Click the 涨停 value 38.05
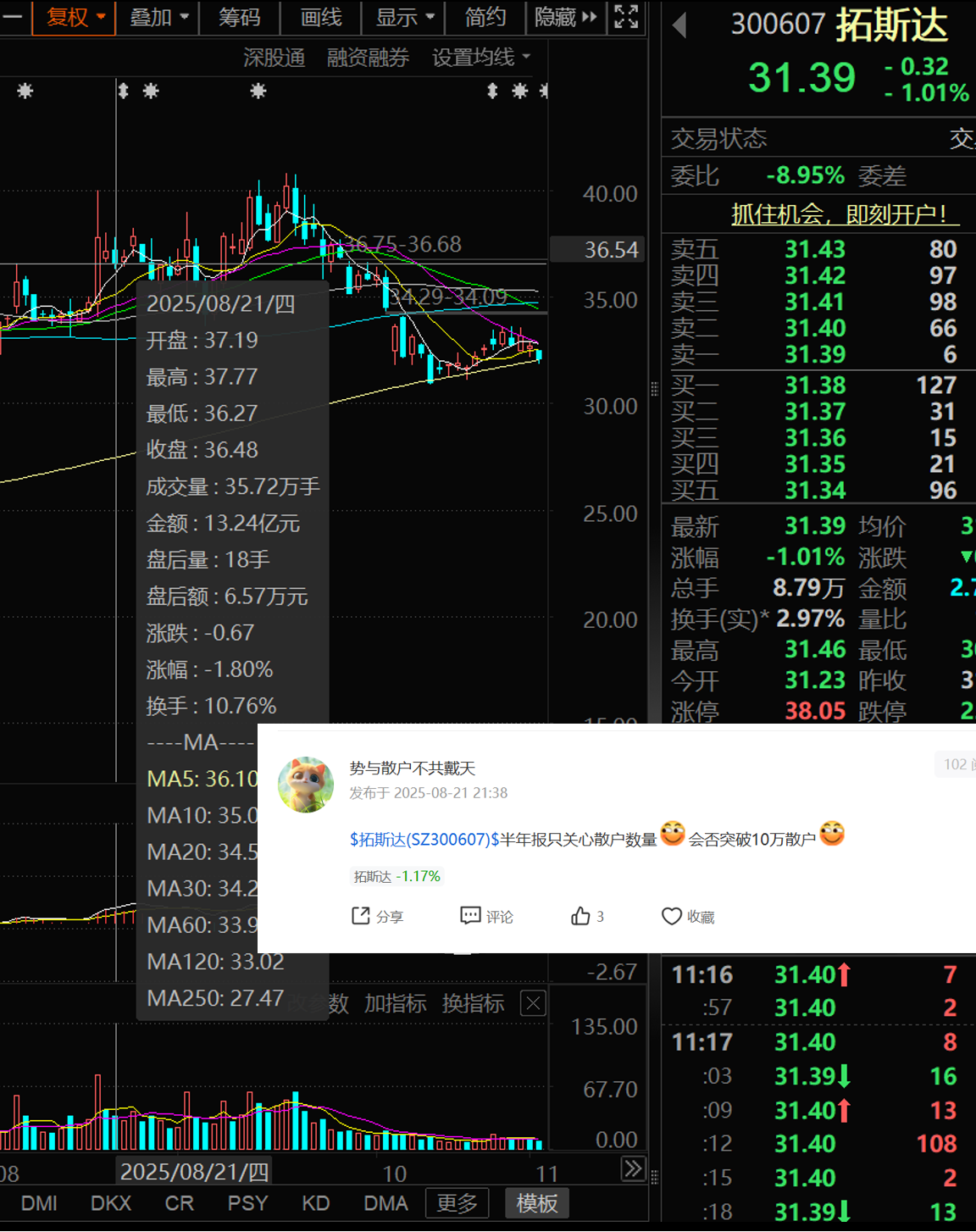 pyautogui.click(x=815, y=710)
